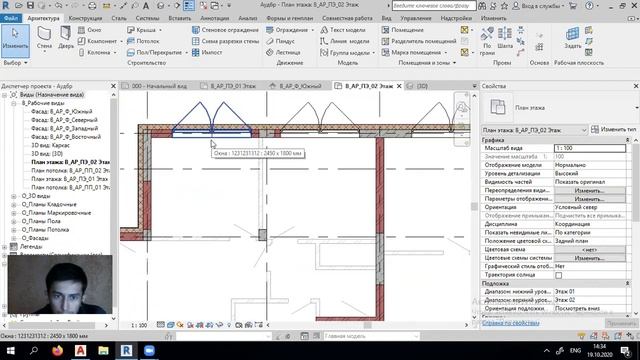The image size is (640, 360).
Task: Open Firefox from the taskbar
Action: click(x=58, y=351)
